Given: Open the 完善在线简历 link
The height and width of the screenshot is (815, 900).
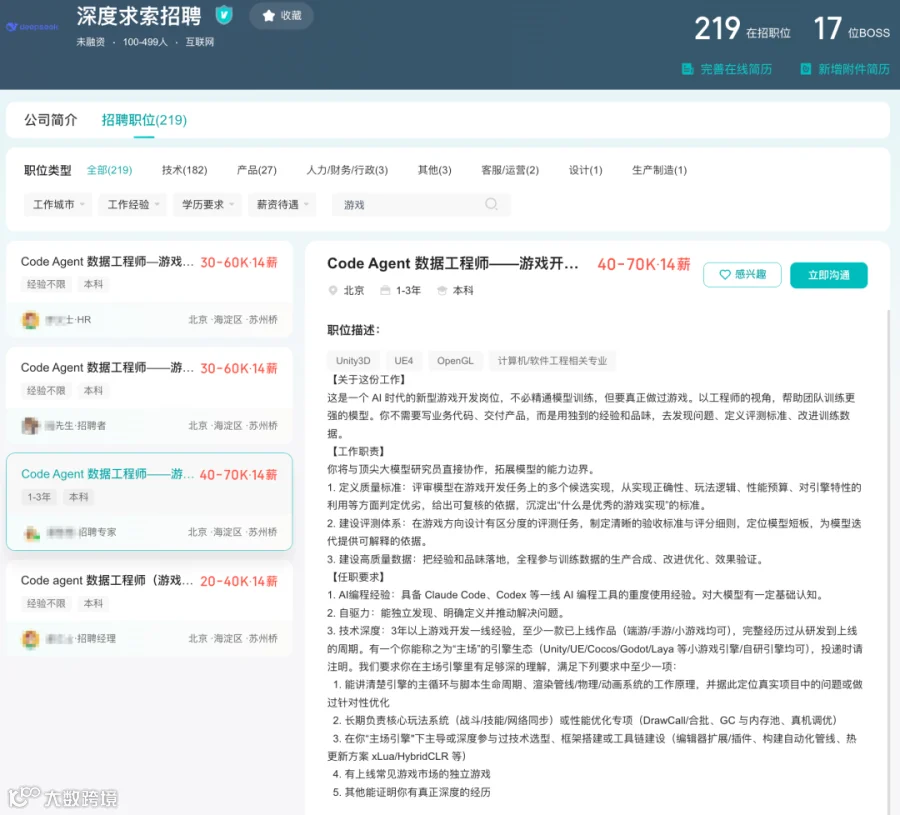Looking at the screenshot, I should click(727, 69).
